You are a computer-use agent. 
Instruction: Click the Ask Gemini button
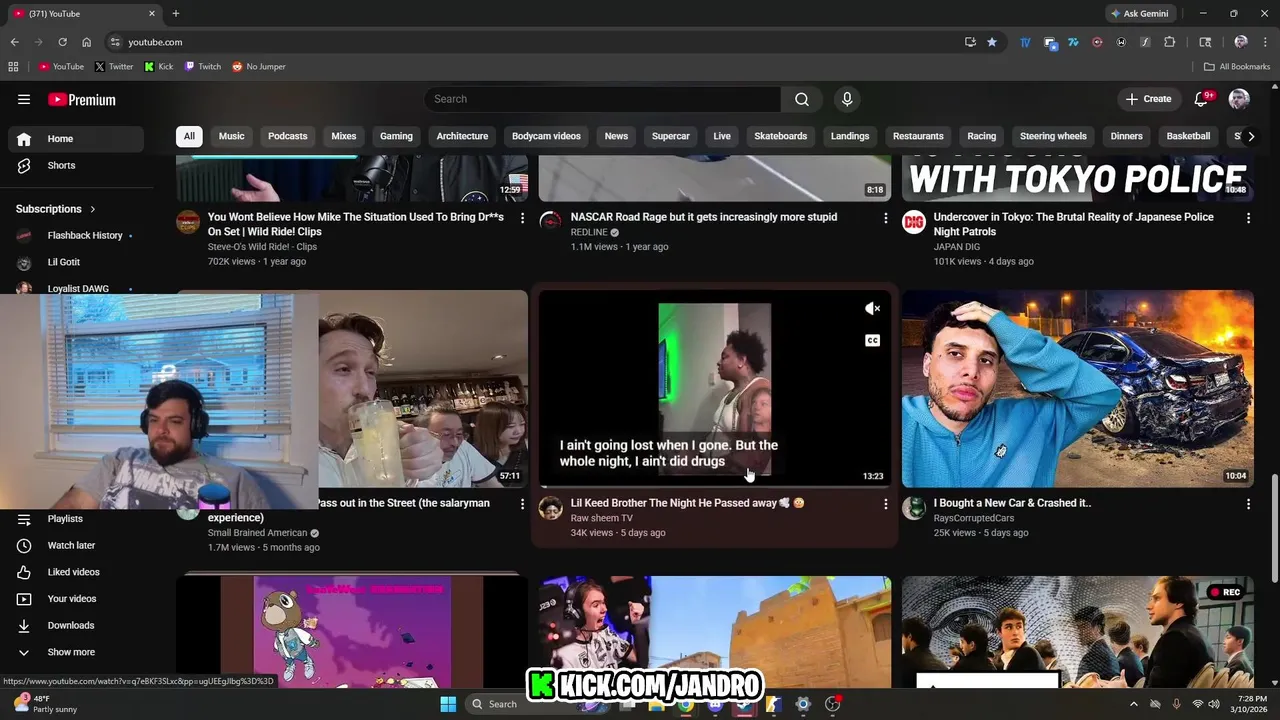tap(1139, 14)
